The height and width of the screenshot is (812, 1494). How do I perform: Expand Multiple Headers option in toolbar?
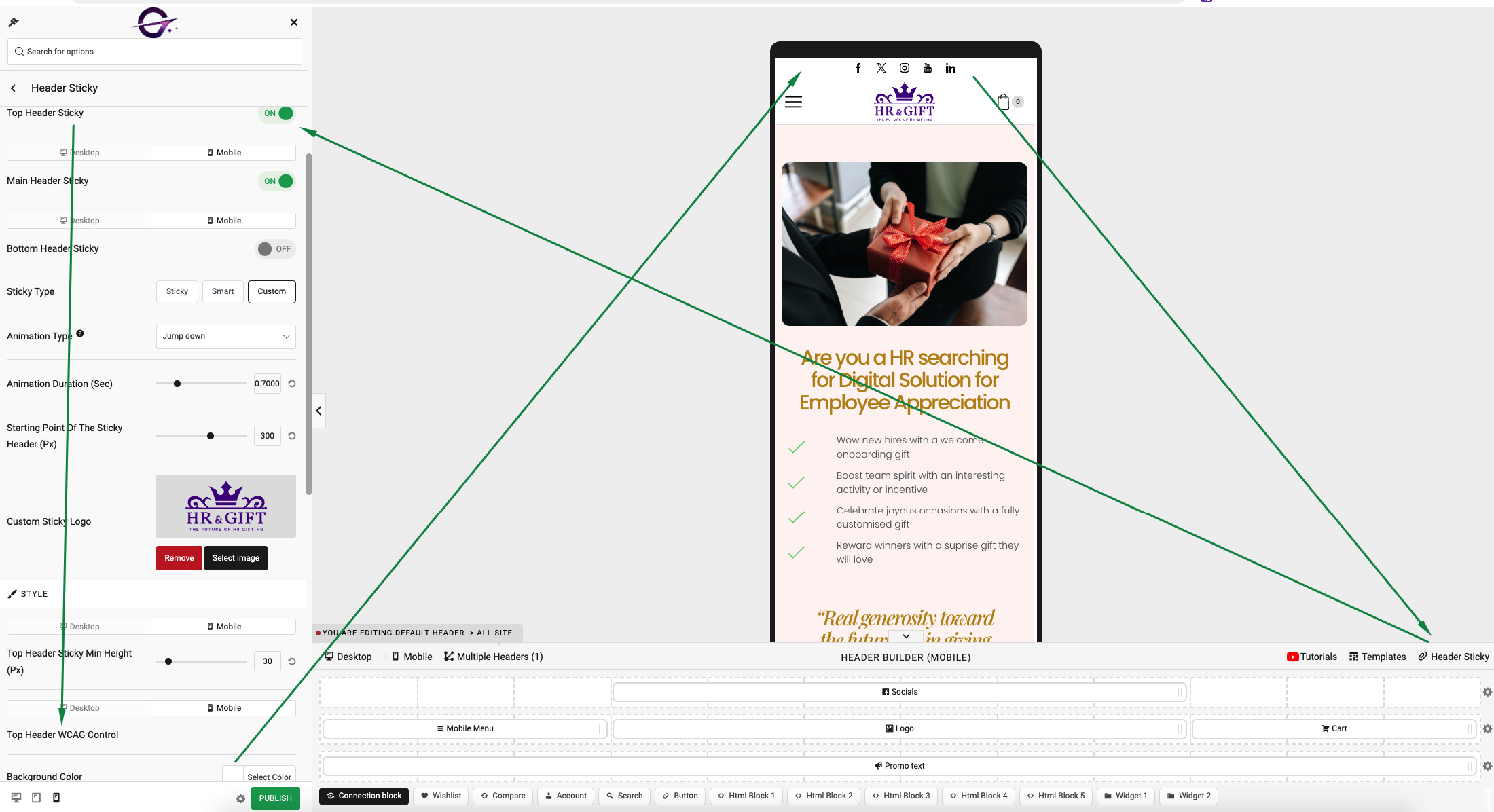pyautogui.click(x=492, y=657)
